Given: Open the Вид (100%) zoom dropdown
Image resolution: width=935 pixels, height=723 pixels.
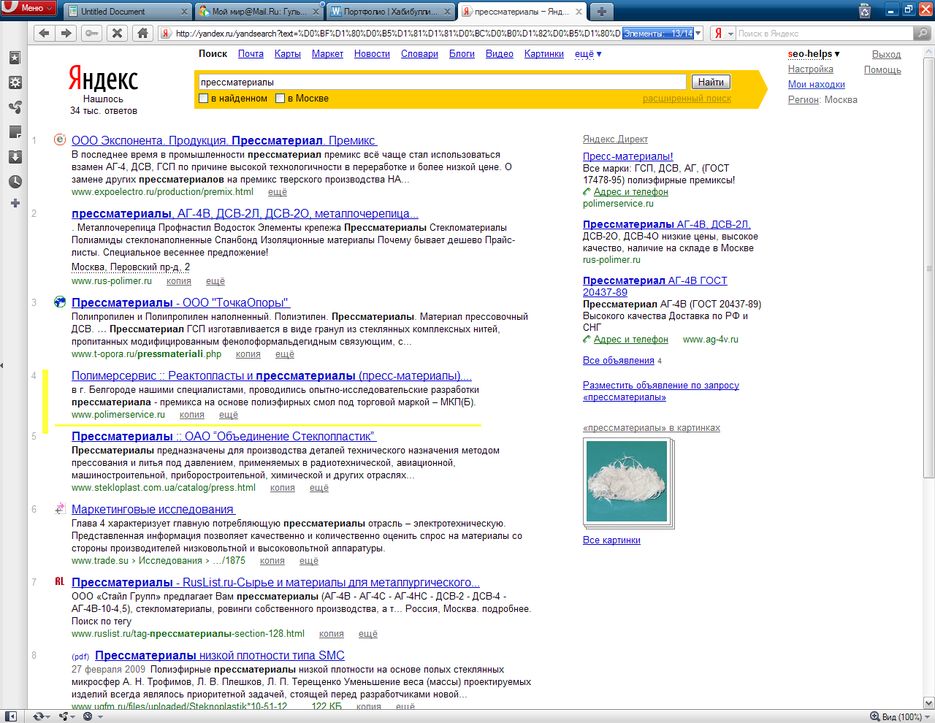Looking at the screenshot, I should coord(901,716).
